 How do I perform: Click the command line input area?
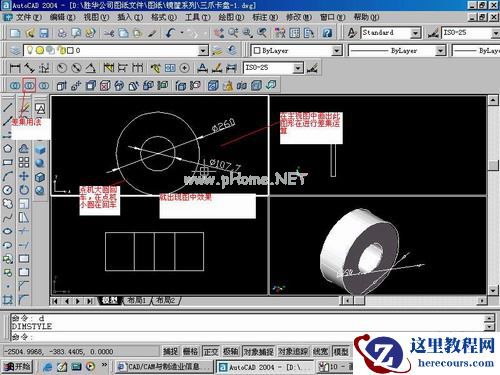coord(247,337)
